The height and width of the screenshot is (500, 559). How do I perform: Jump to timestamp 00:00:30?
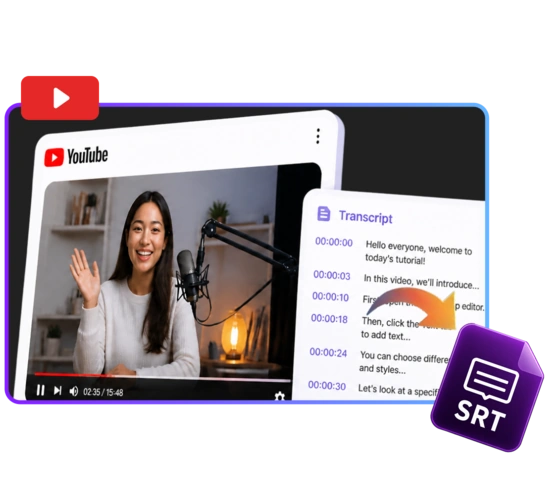click(x=327, y=385)
